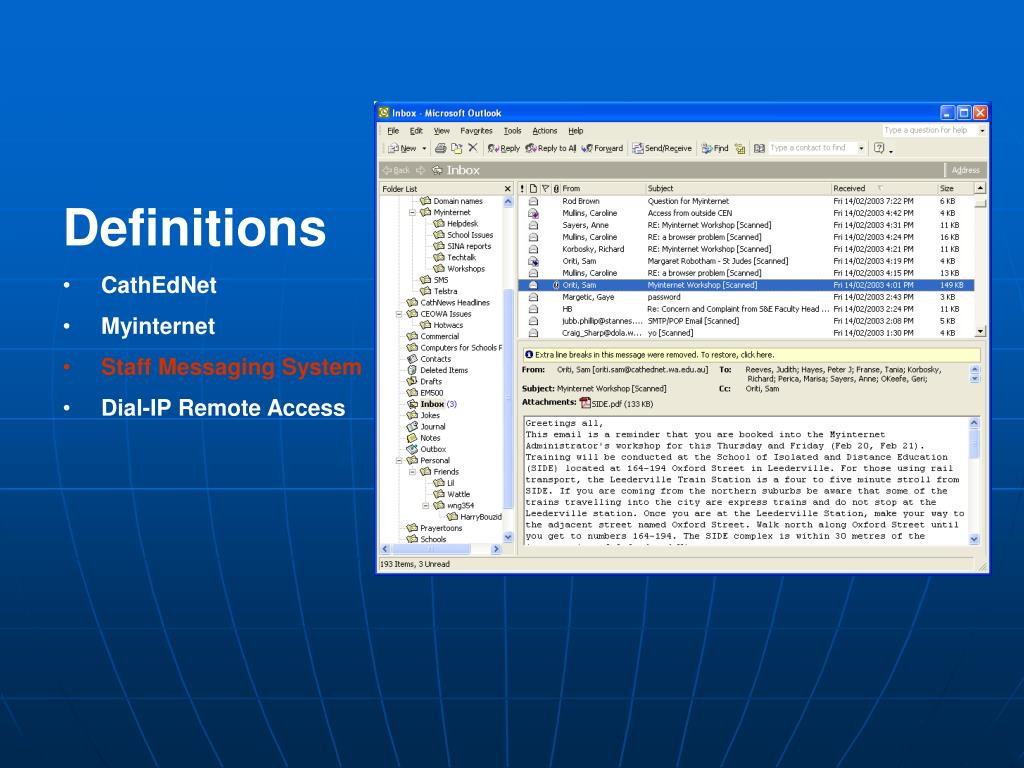This screenshot has height=768, width=1024.
Task: Click the Microsoft Outlook Help question icon
Action: point(879,148)
